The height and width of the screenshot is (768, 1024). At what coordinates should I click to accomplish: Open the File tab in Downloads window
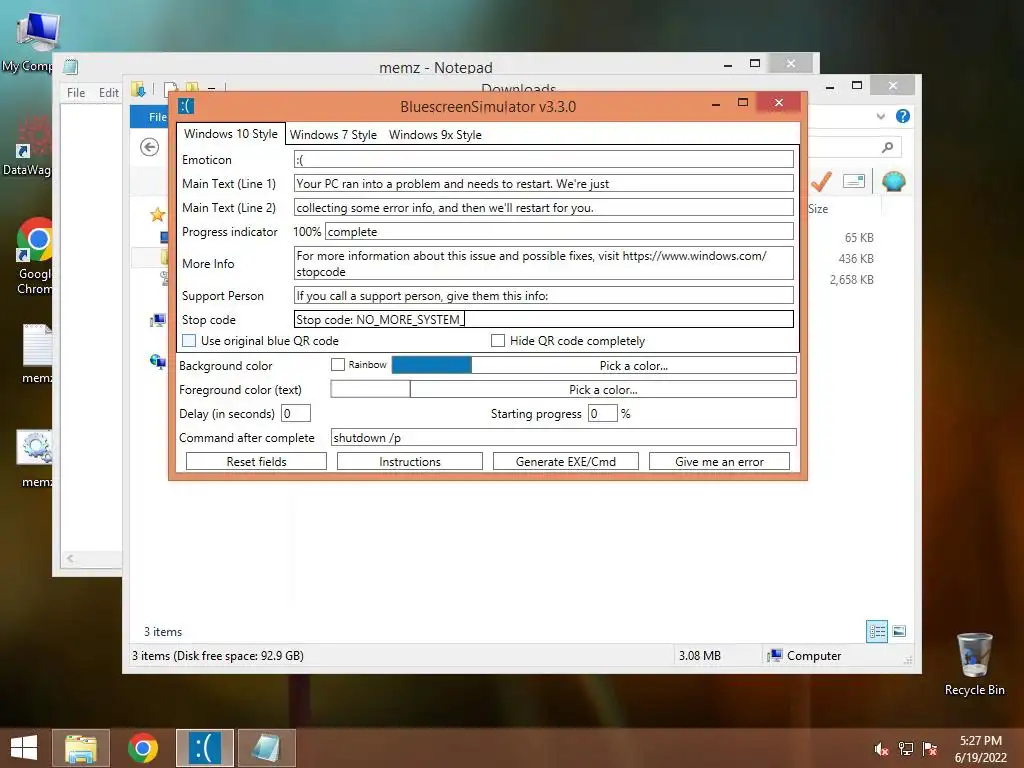150,116
